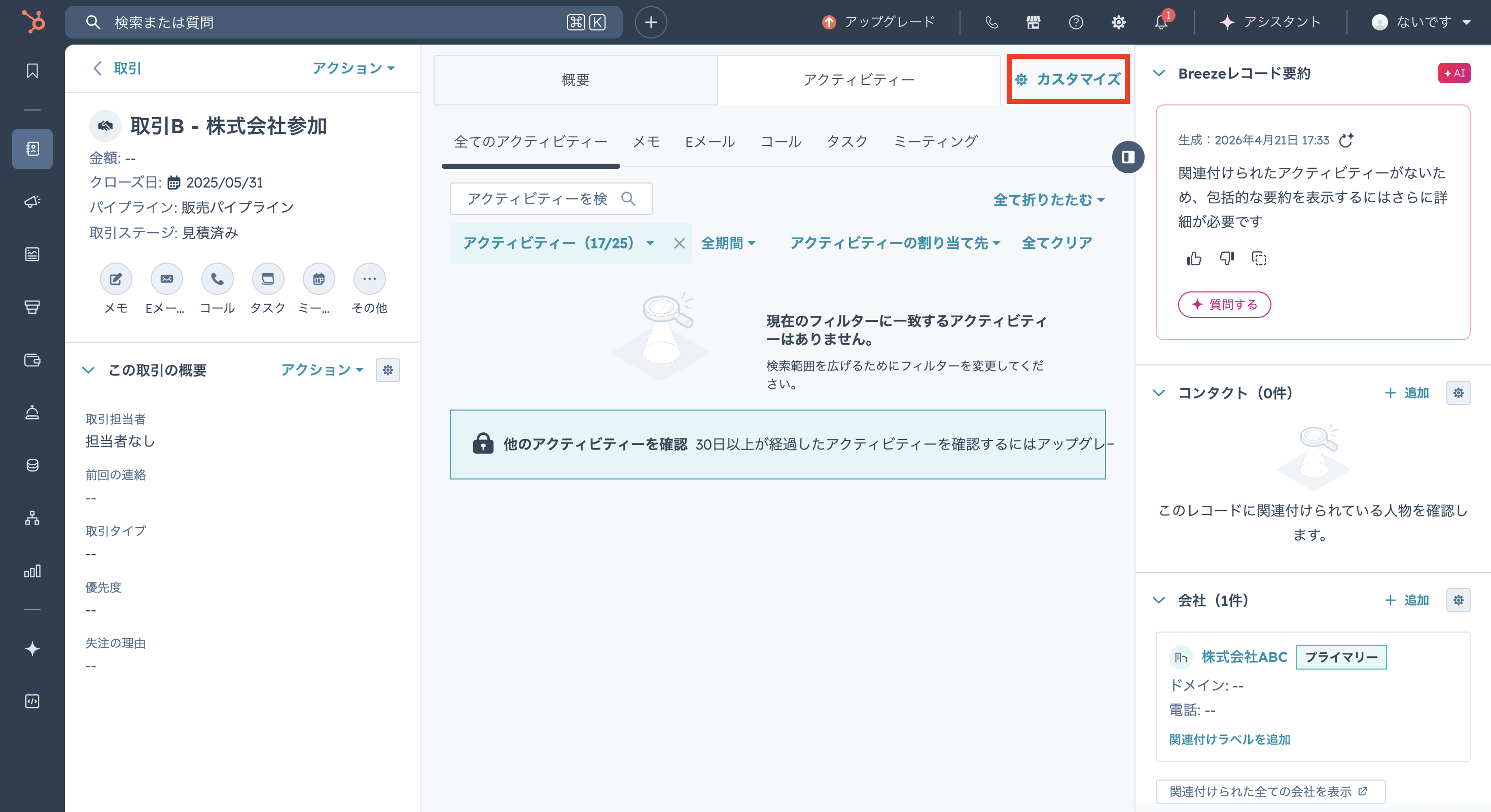Toggle the right sidebar collapse button
This screenshot has height=812, width=1491.
click(x=1127, y=157)
